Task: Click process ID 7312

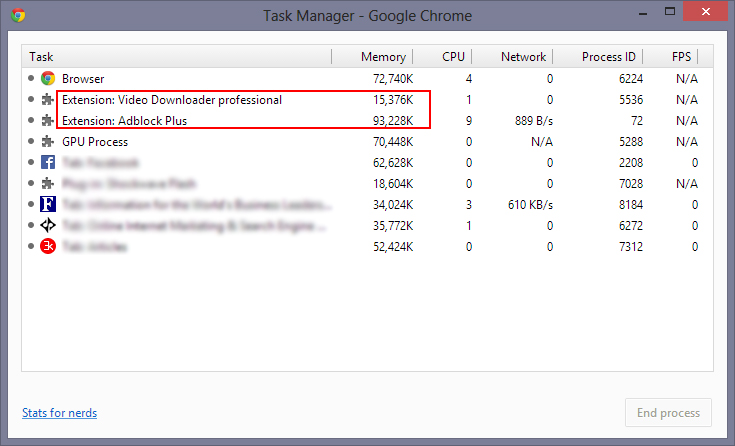Action: 630,247
